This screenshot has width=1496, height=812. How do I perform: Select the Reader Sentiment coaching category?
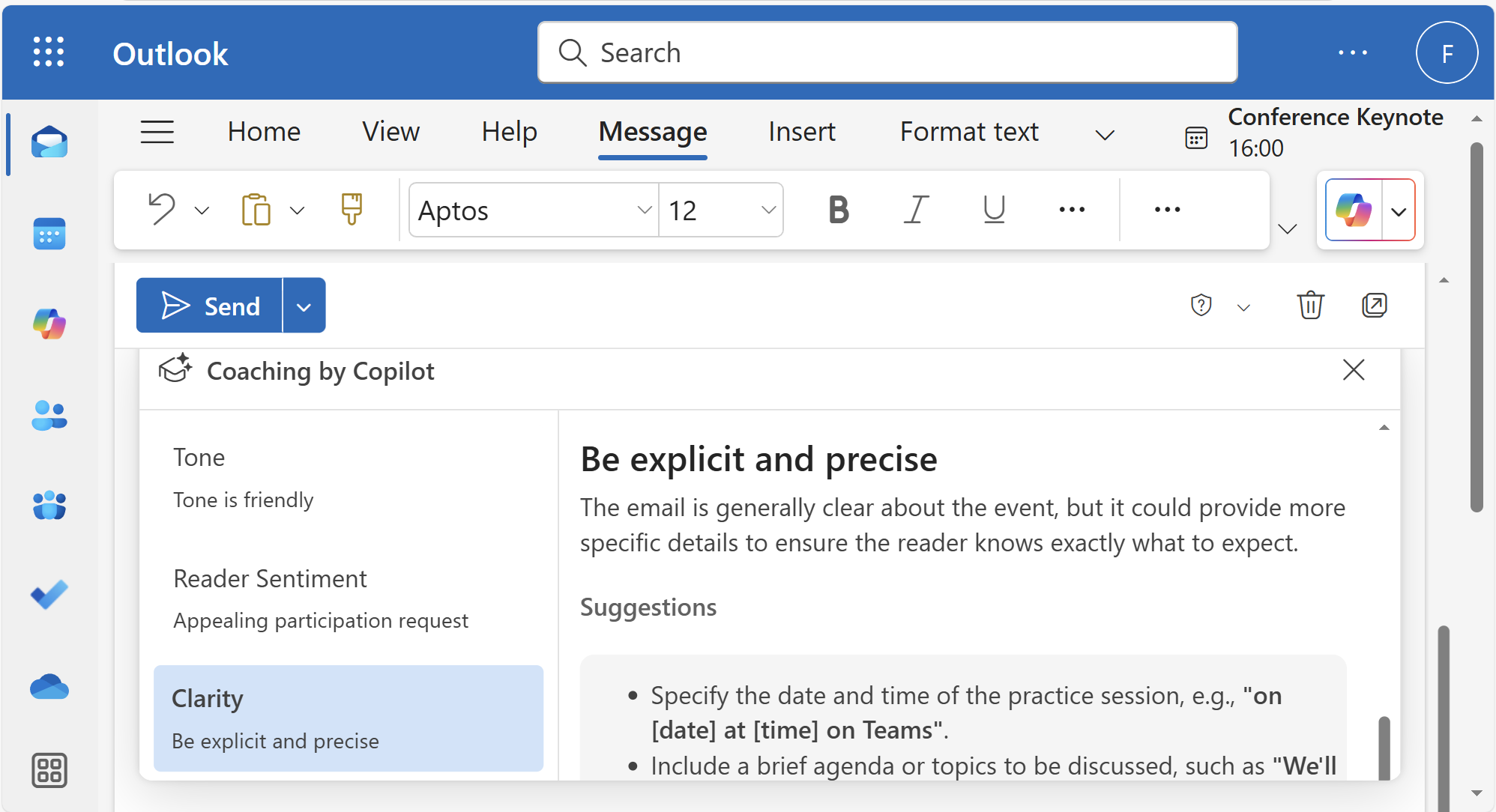click(349, 599)
